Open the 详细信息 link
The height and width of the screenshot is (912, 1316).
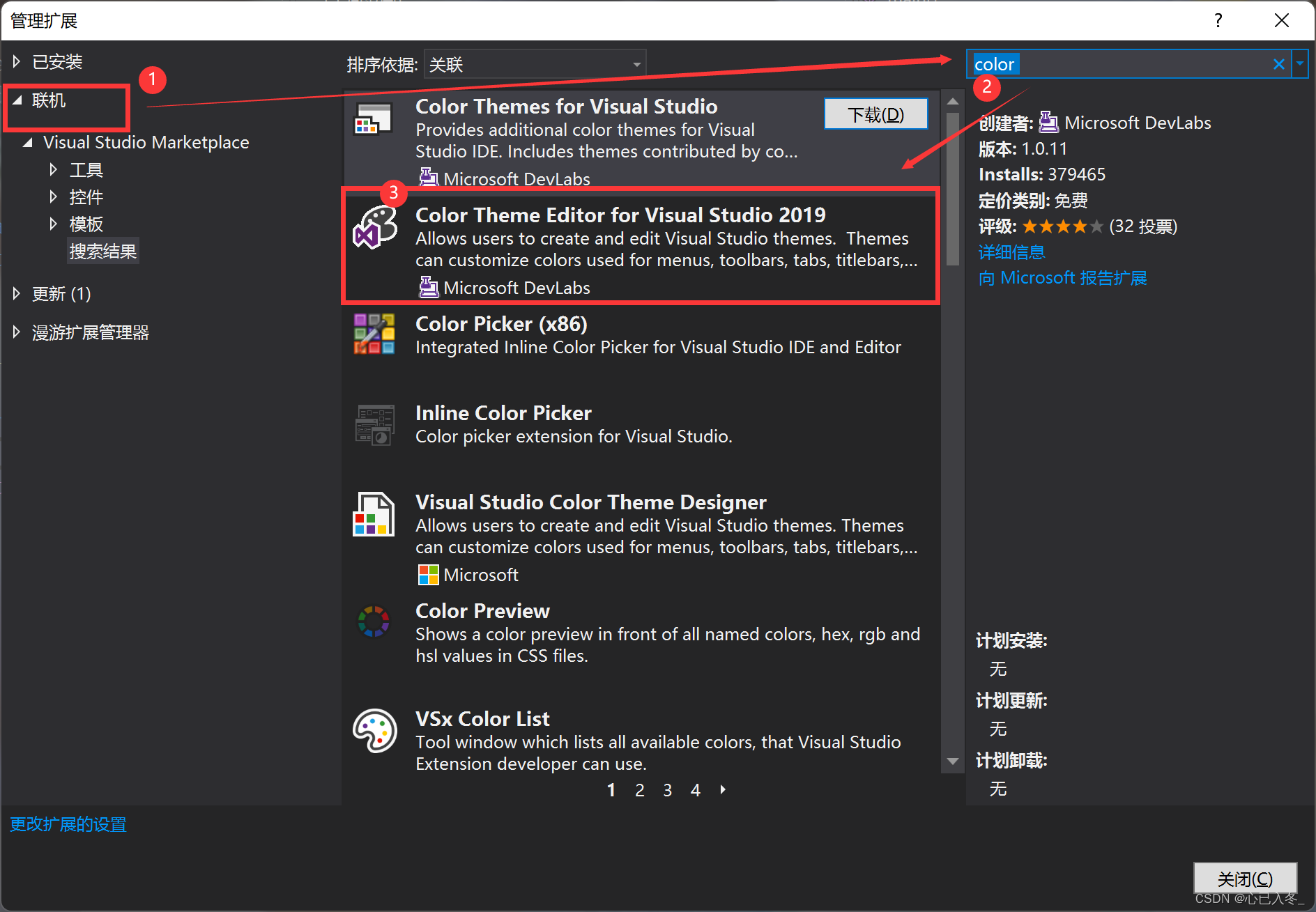(x=1011, y=252)
